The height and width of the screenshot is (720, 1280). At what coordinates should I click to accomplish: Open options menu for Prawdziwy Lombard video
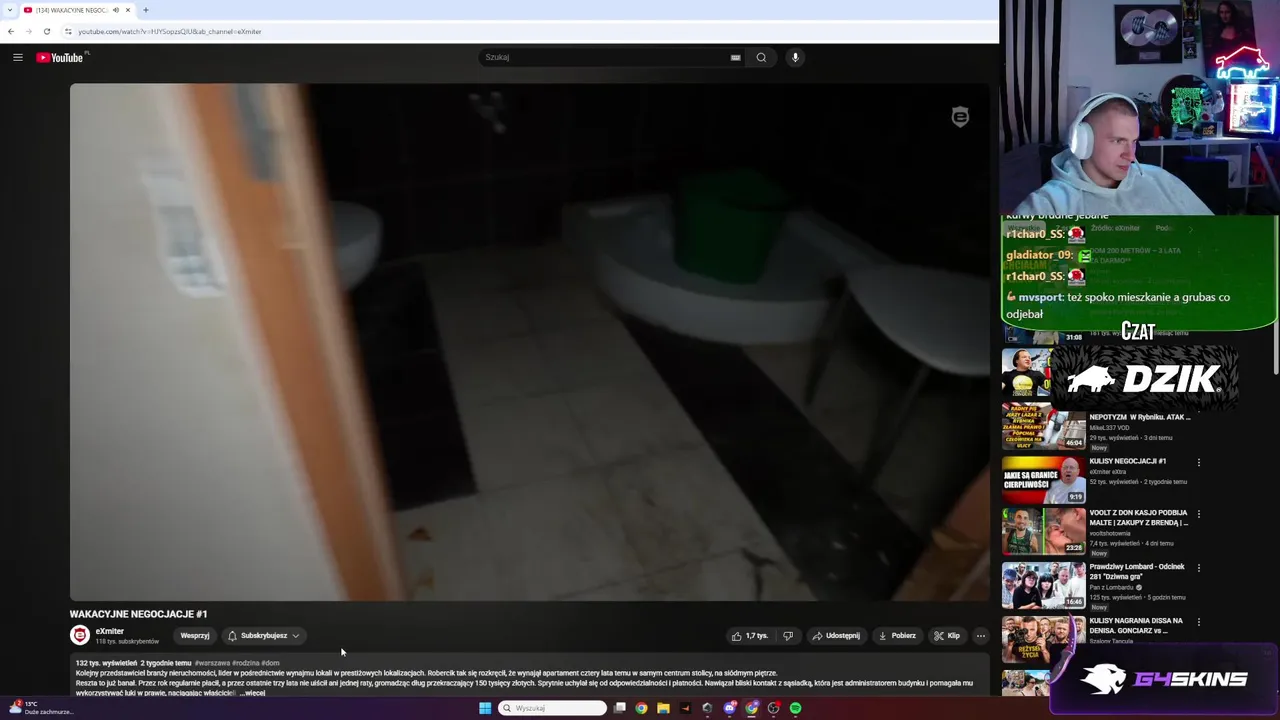coord(1199,568)
